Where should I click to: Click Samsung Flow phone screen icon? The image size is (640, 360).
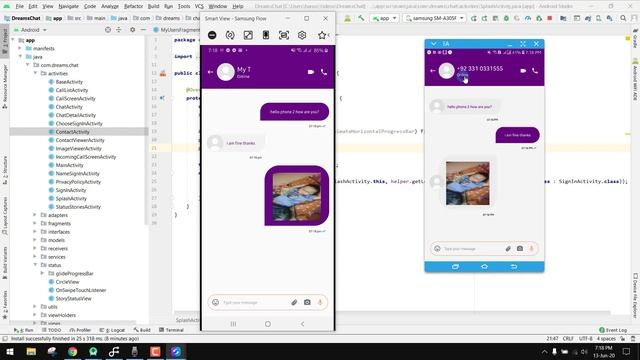coord(266,35)
